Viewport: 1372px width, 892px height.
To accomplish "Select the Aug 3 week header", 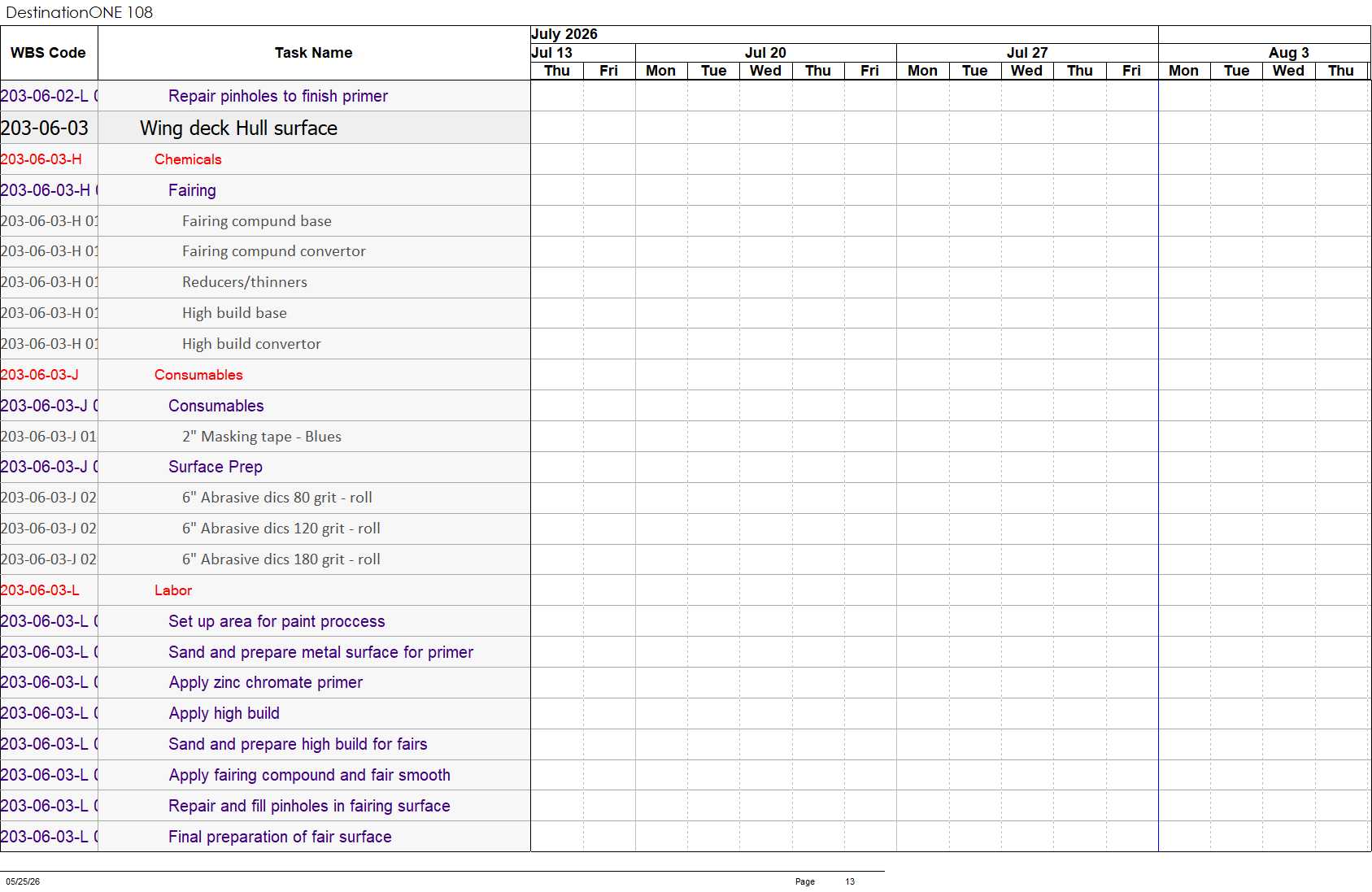I will pyautogui.click(x=1288, y=53).
